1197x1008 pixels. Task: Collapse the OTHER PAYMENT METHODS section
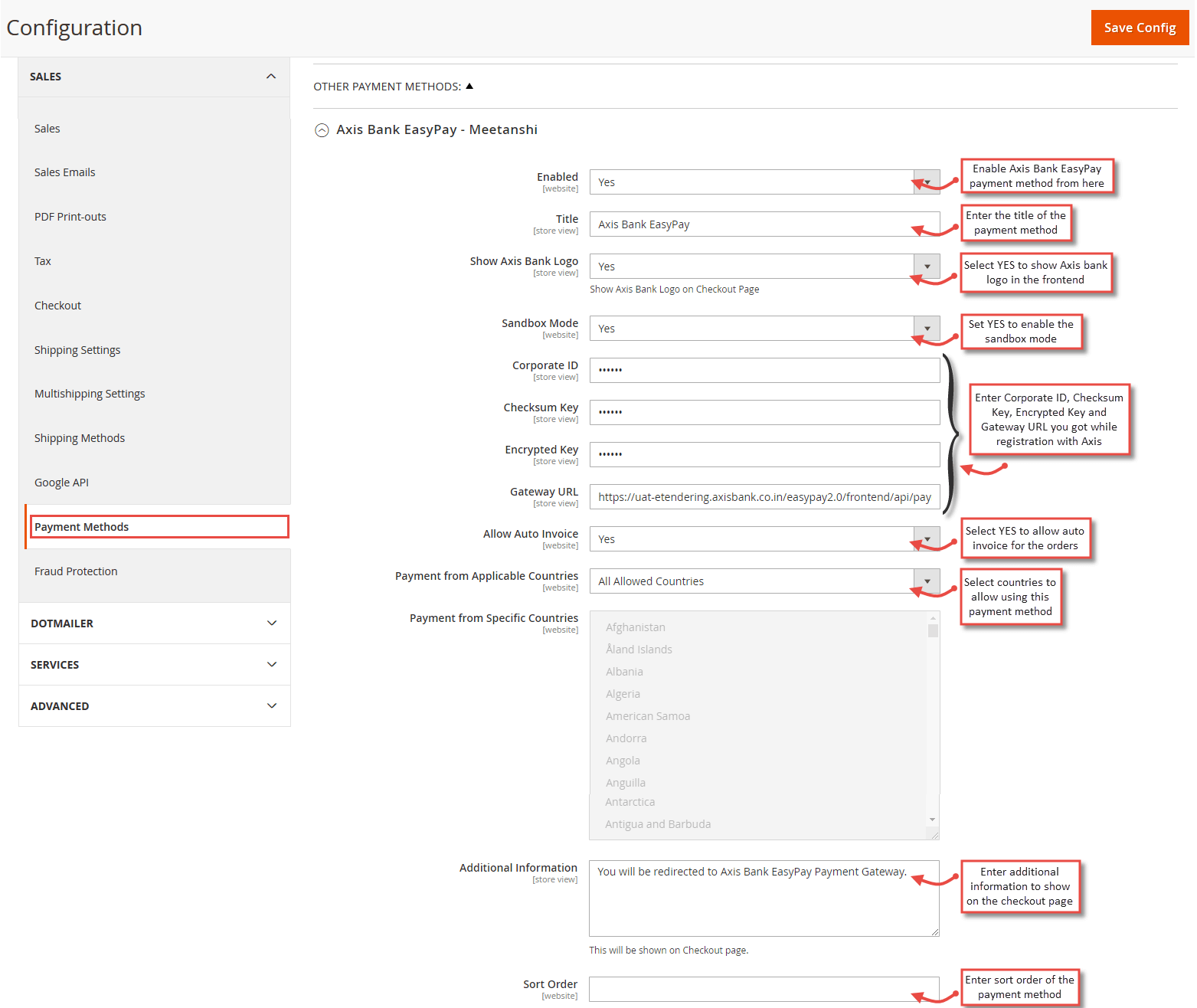pyautogui.click(x=469, y=86)
